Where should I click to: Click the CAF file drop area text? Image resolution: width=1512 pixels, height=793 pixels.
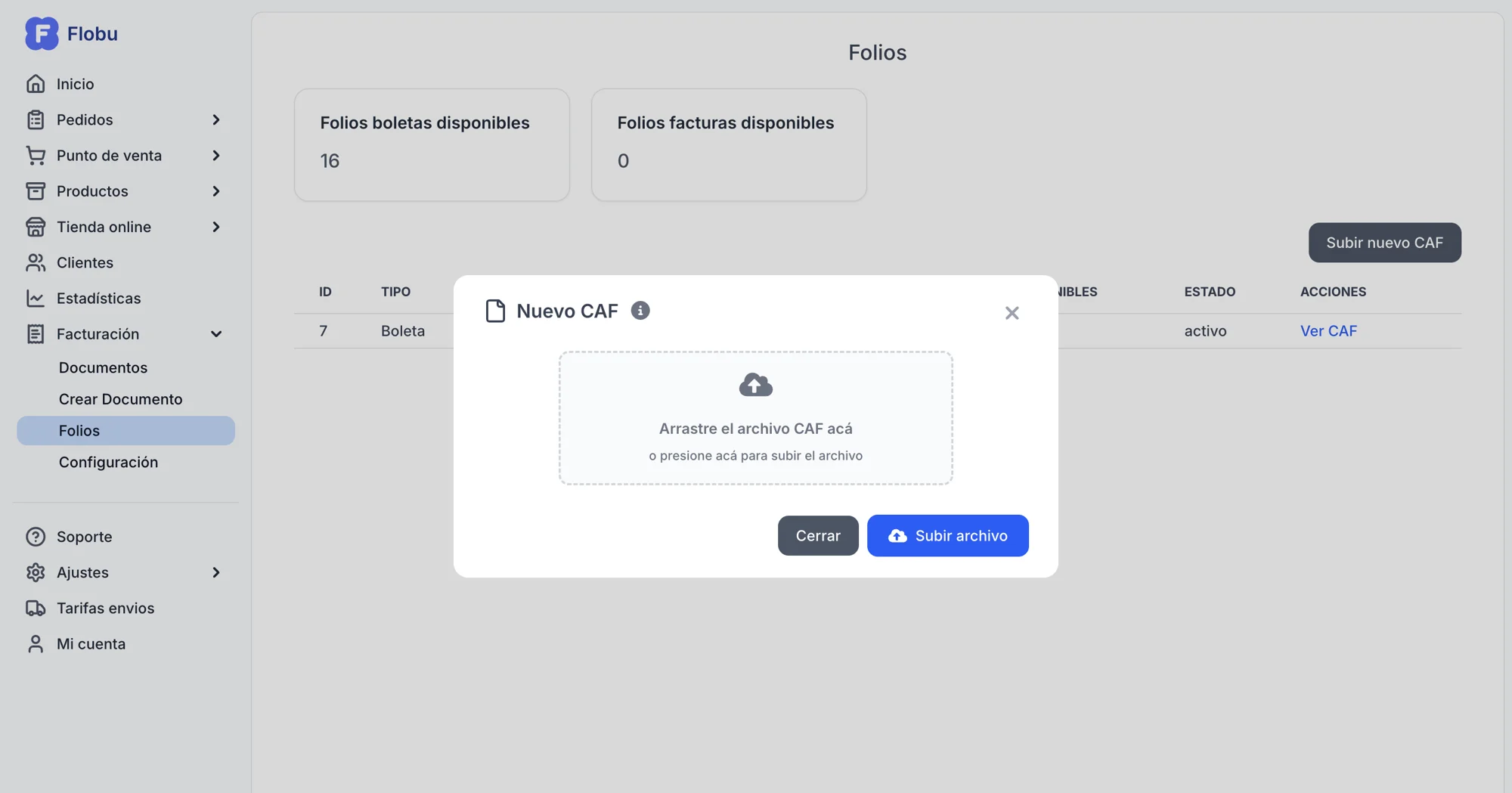coord(755,429)
